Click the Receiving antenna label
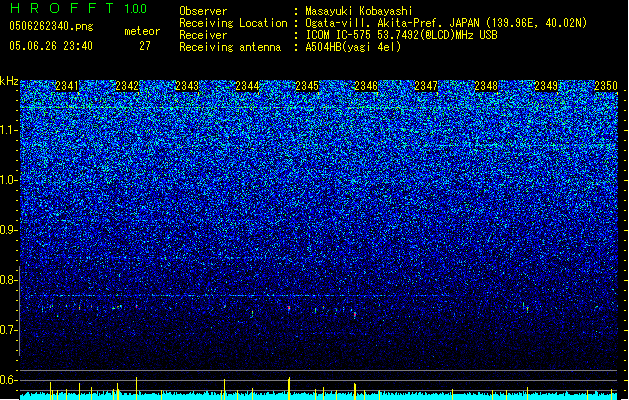 (x=230, y=47)
